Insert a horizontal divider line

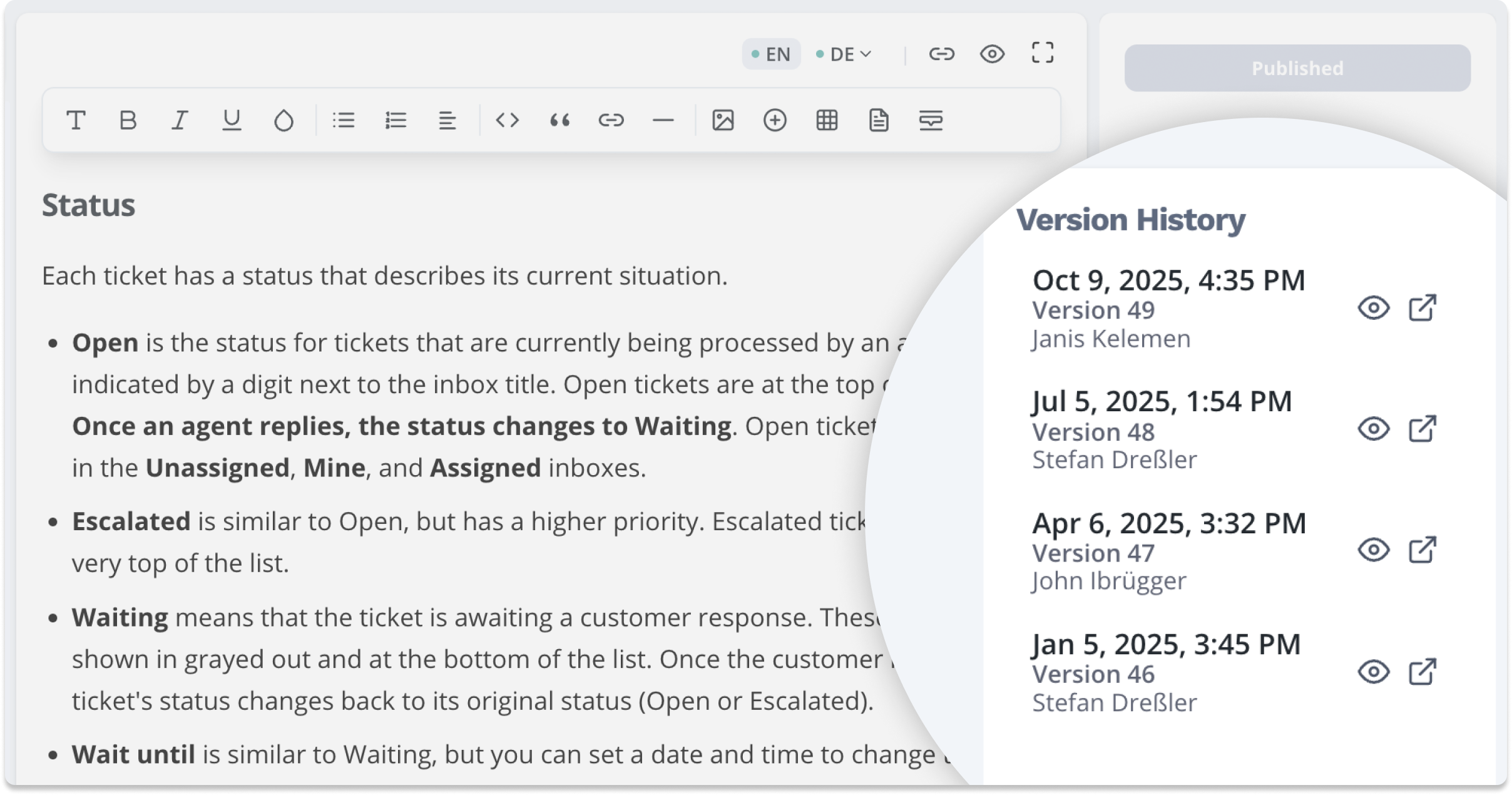tap(663, 120)
